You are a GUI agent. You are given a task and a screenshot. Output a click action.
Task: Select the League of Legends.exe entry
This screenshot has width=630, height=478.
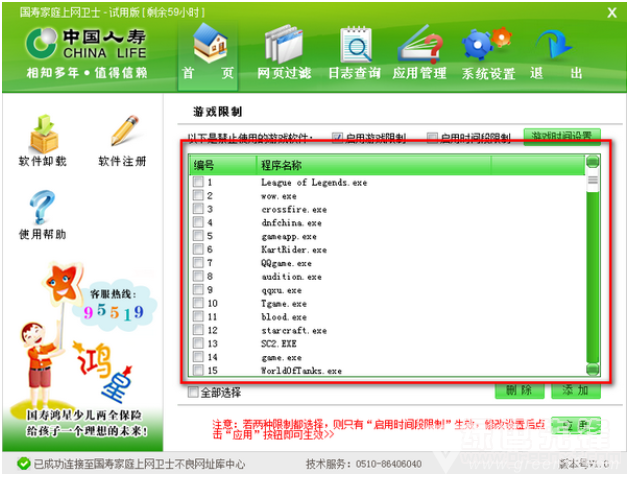point(314,182)
